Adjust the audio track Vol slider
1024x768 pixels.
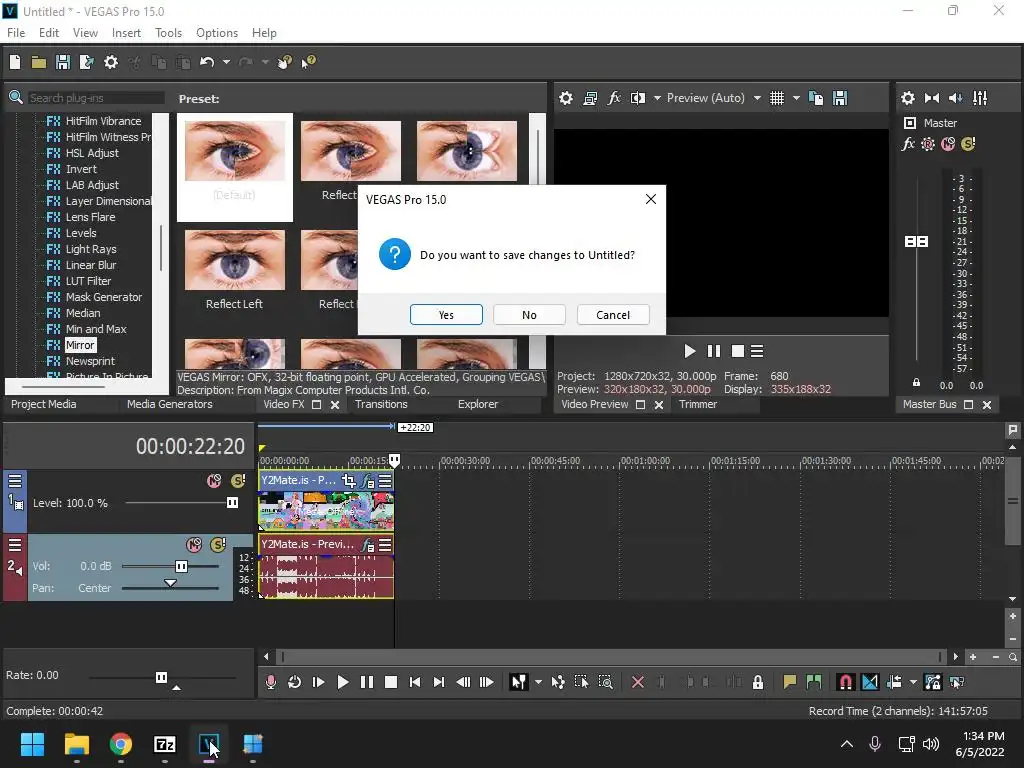point(182,566)
